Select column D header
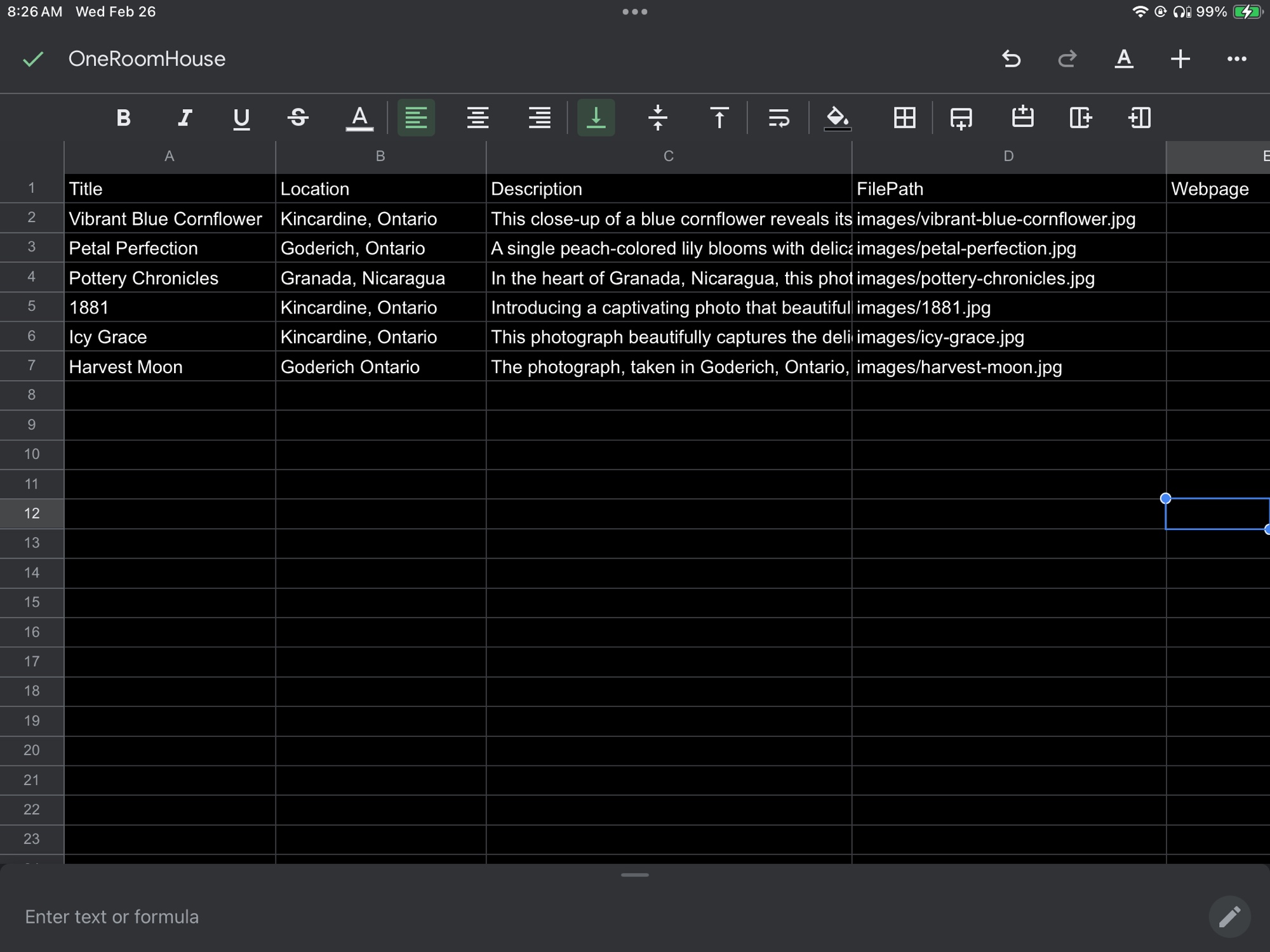 coord(1008,157)
